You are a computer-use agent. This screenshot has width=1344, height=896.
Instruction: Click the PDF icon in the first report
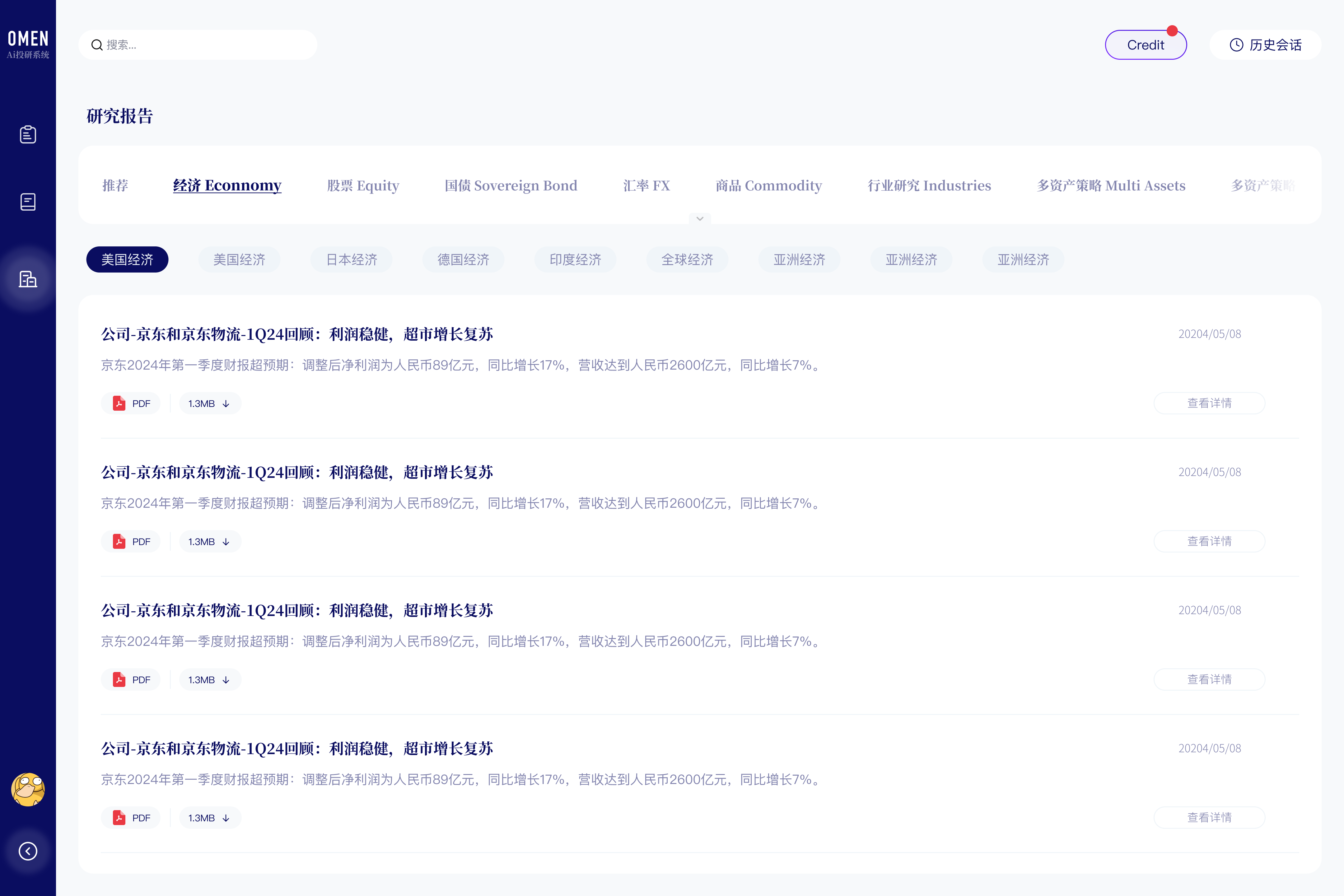click(x=119, y=404)
